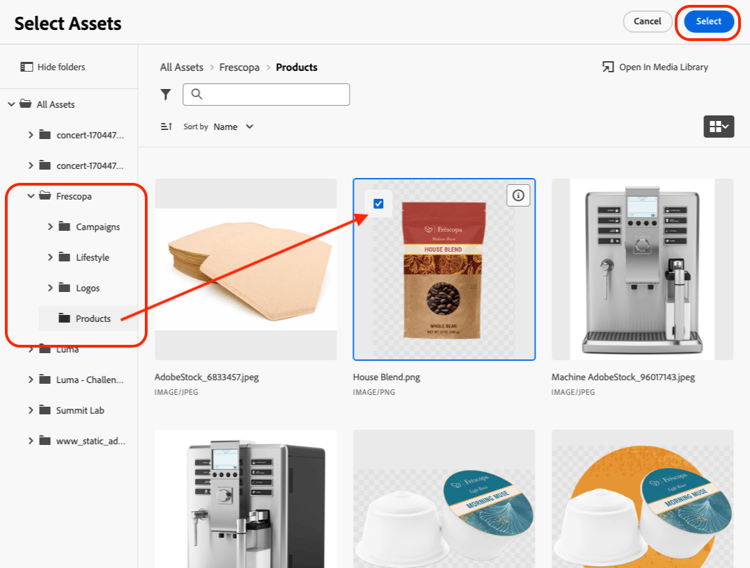750x568 pixels.
Task: Hide the folders sidebar panel
Action: pos(53,67)
